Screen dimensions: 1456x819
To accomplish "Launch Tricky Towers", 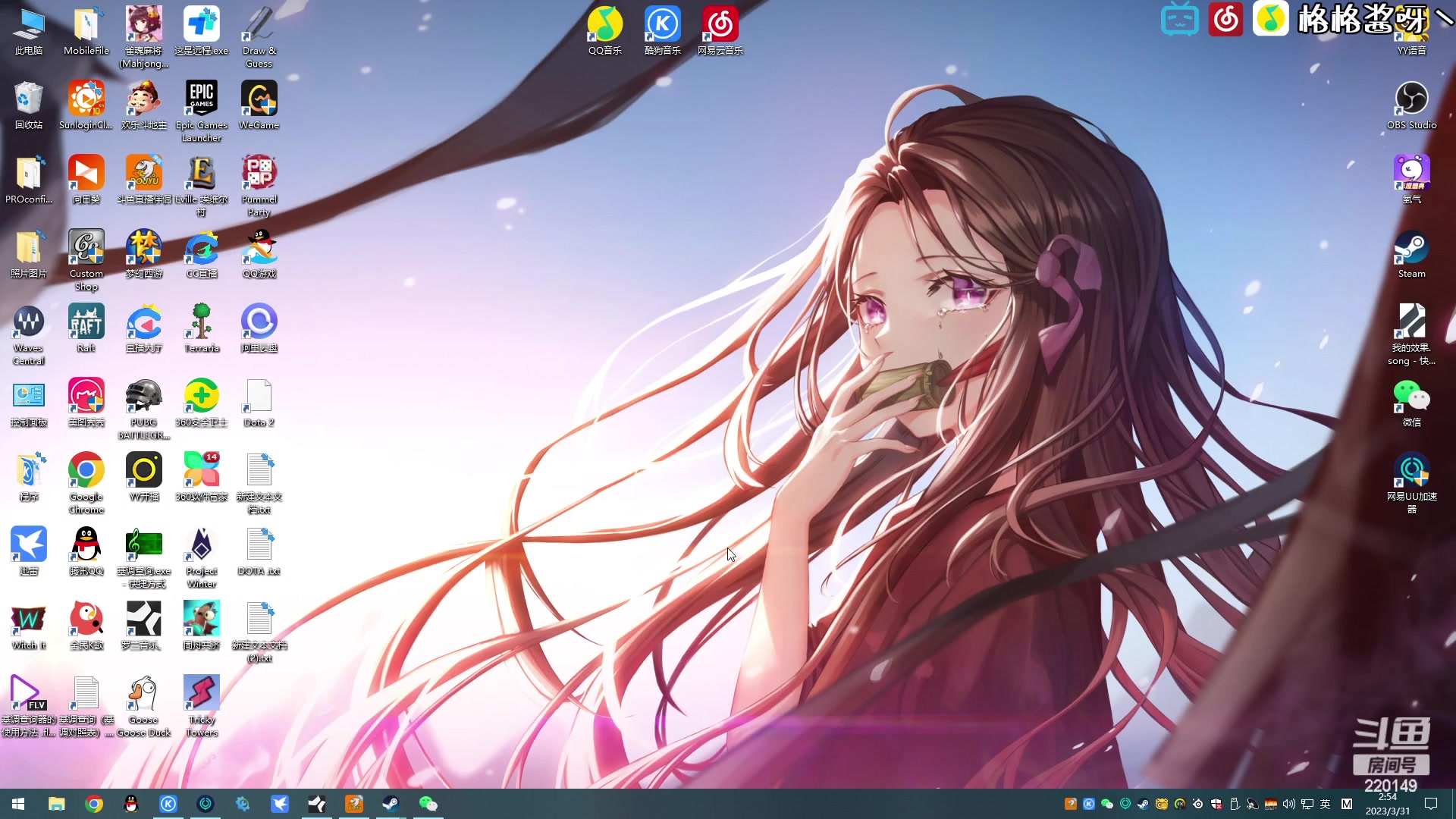I will pos(202,705).
